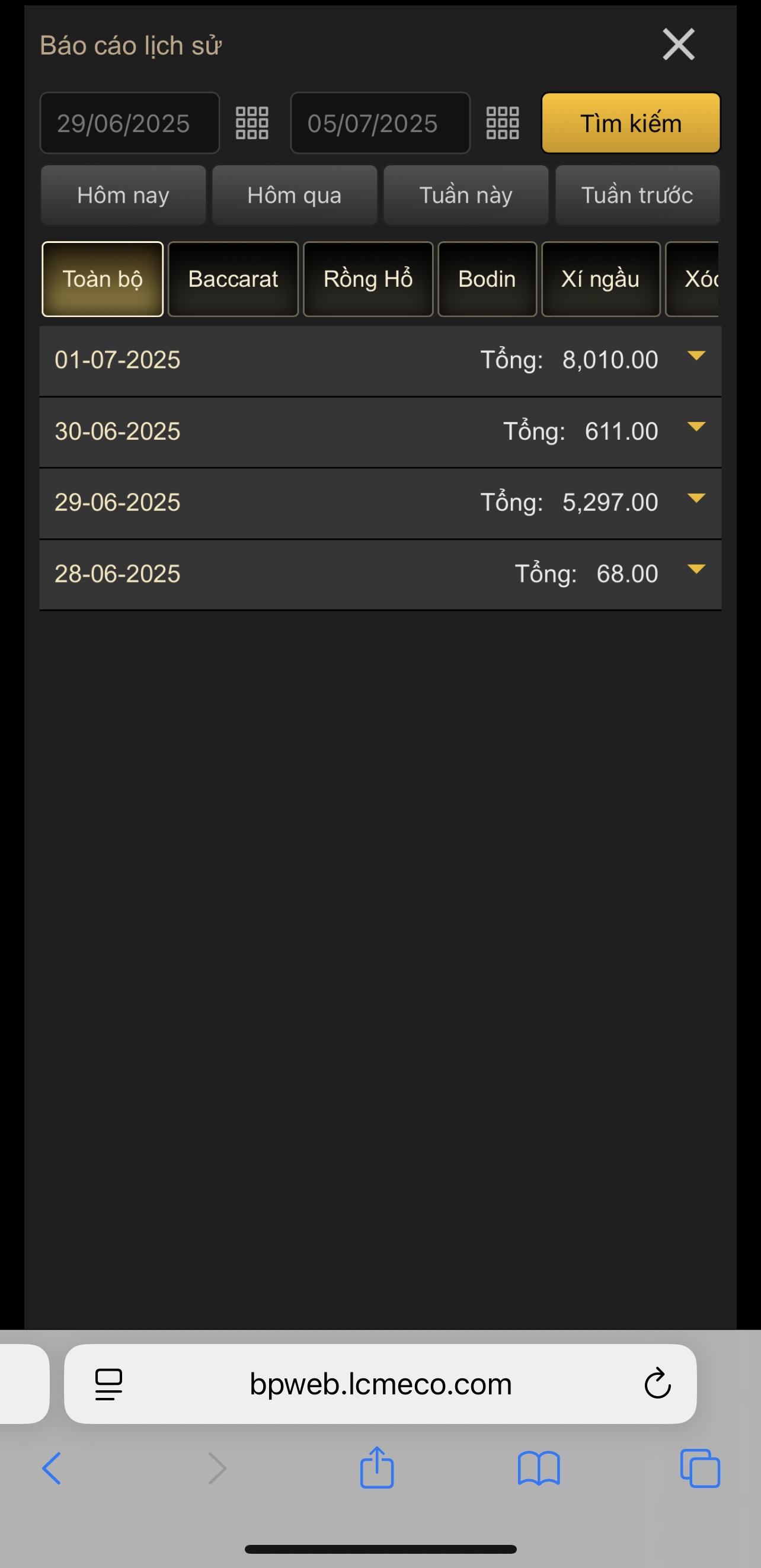Image resolution: width=761 pixels, height=1568 pixels.
Task: Select the Baccarat game tab
Action: pyautogui.click(x=233, y=279)
